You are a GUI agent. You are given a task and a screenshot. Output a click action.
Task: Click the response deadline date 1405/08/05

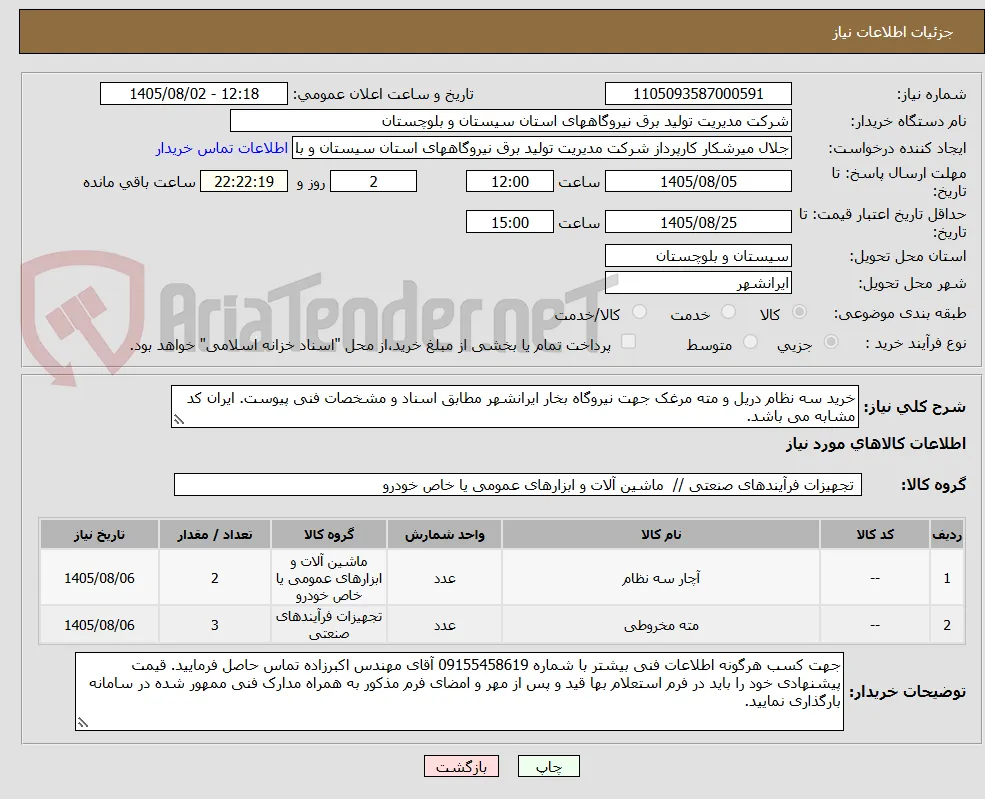click(698, 182)
